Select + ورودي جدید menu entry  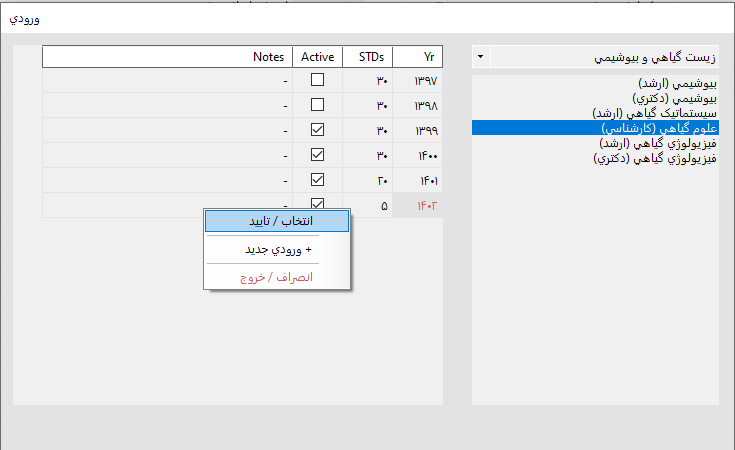coord(277,249)
